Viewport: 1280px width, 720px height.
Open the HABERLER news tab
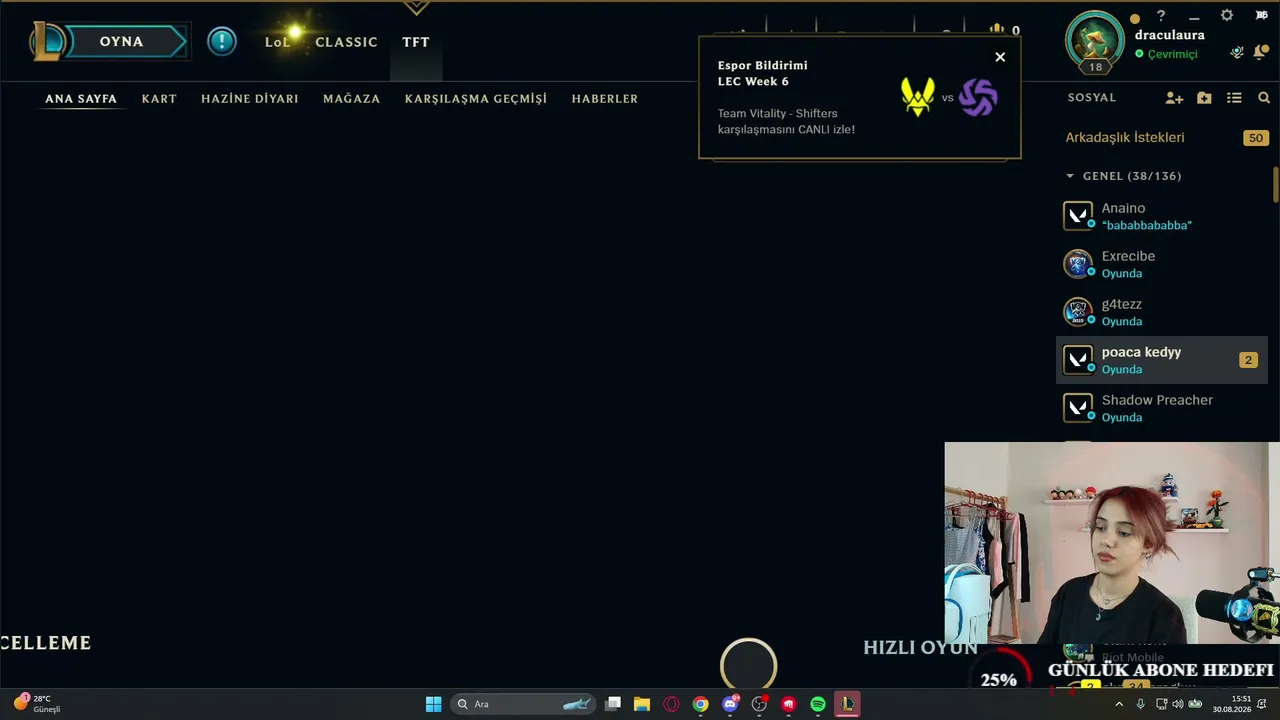[x=605, y=99]
